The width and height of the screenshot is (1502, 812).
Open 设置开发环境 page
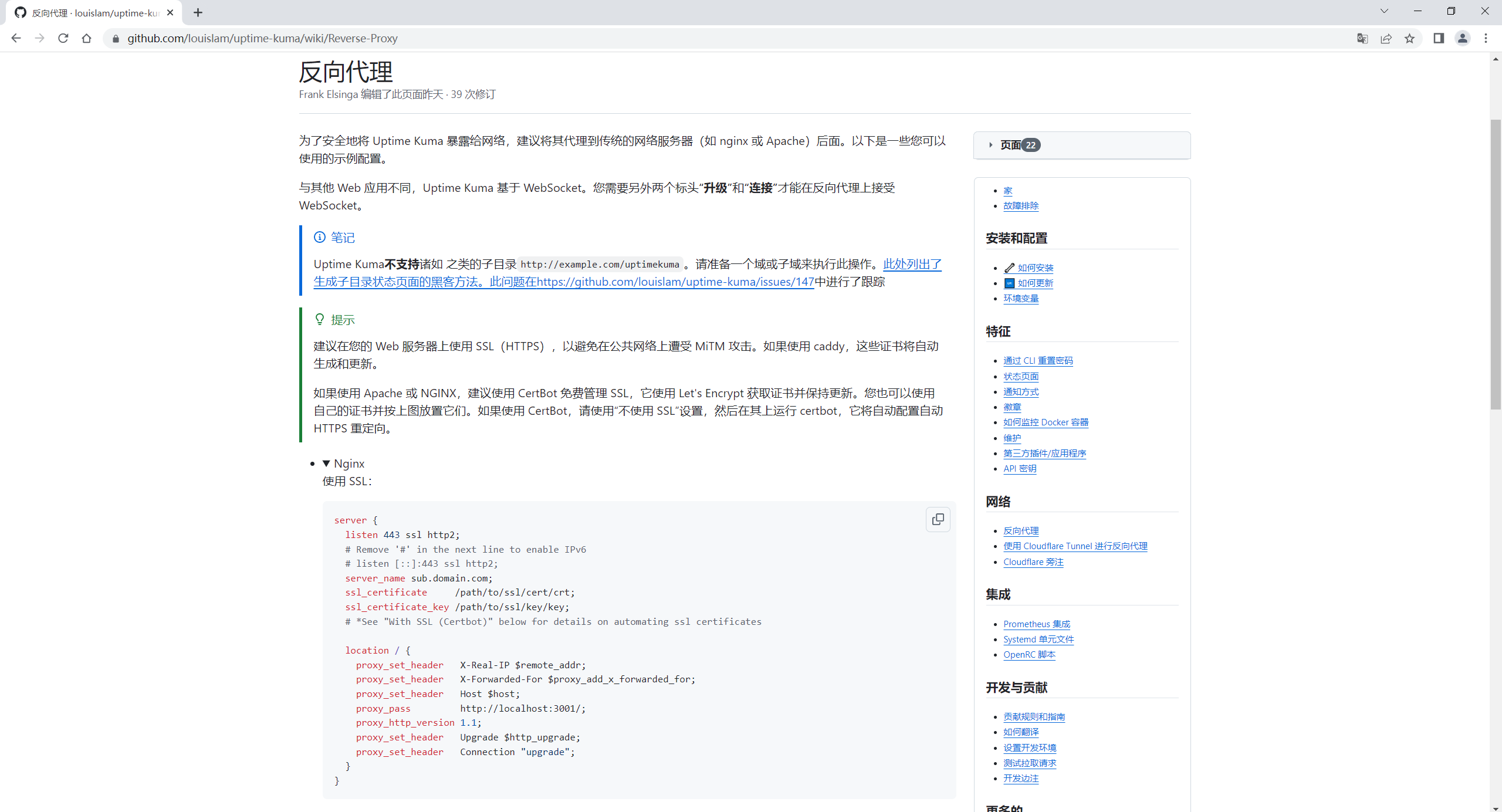pyautogui.click(x=1029, y=748)
